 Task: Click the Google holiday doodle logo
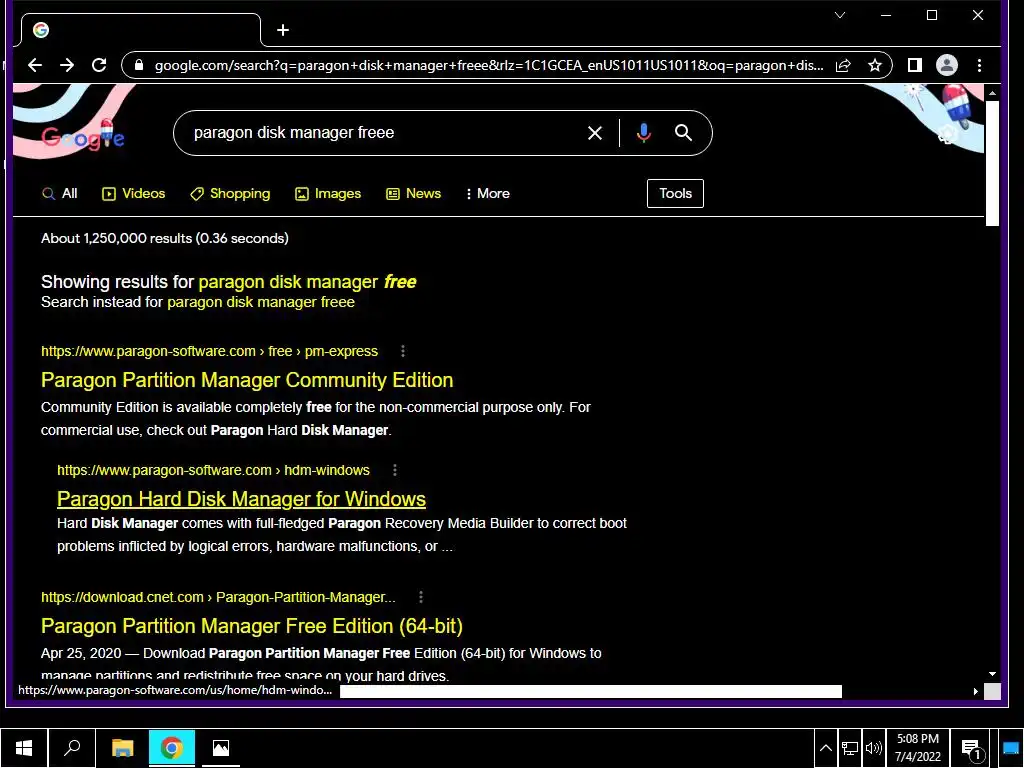[x=83, y=136]
